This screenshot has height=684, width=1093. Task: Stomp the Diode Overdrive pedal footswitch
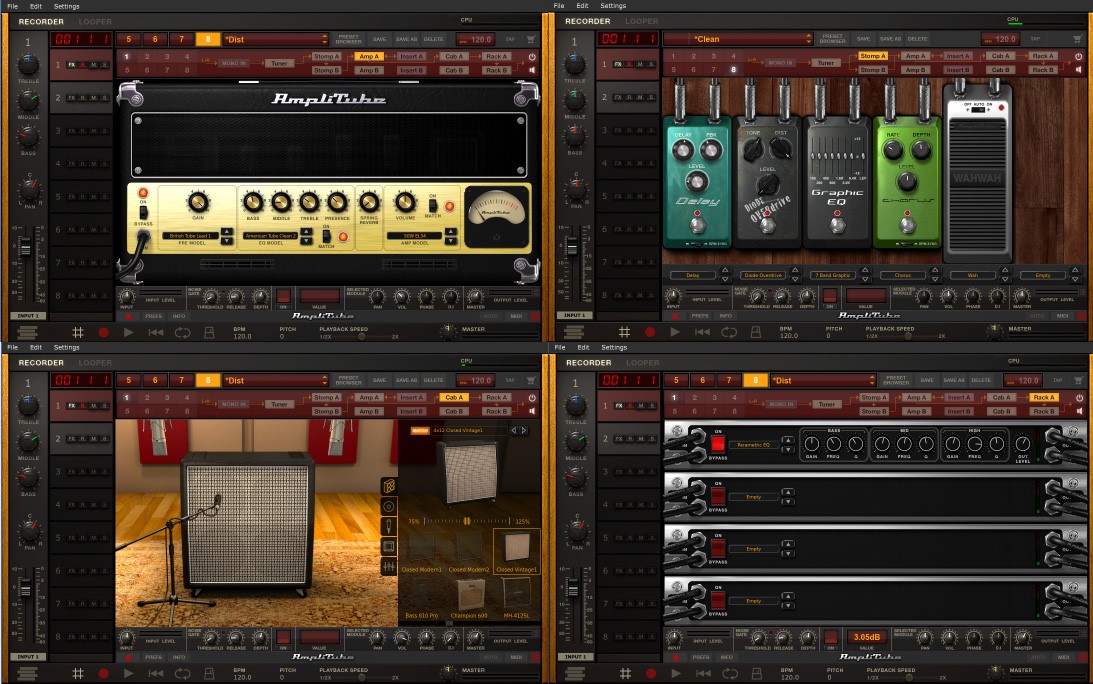767,225
